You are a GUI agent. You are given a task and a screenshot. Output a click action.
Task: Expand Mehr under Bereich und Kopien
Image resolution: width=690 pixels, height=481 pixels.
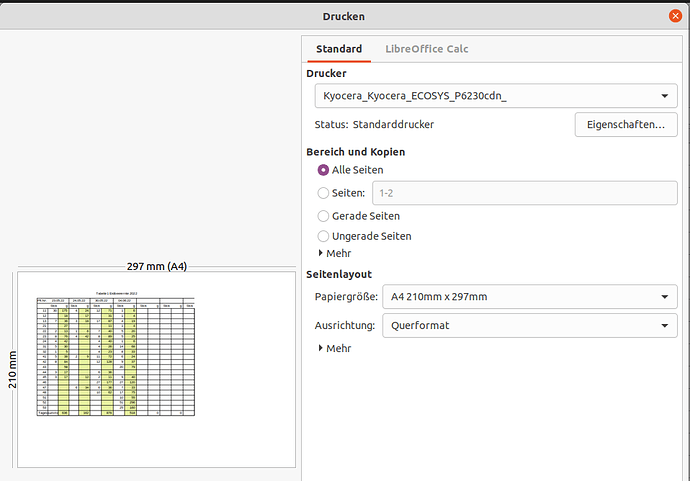pos(335,253)
